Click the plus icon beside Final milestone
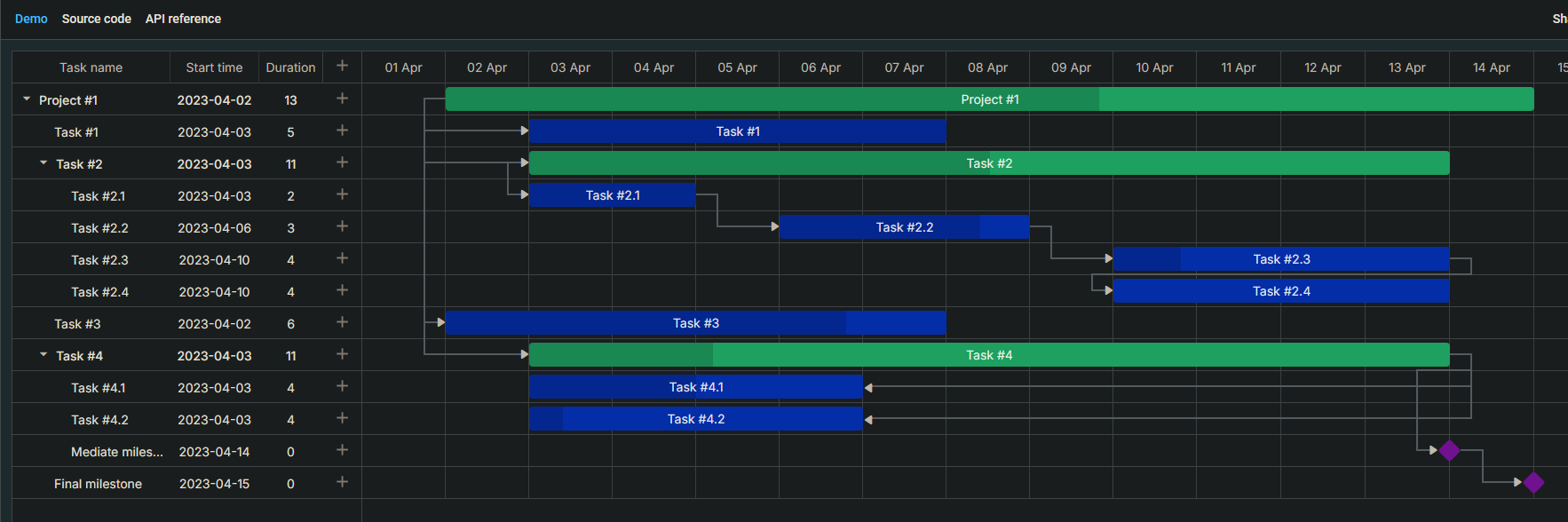This screenshot has height=522, width=1568. (x=342, y=482)
